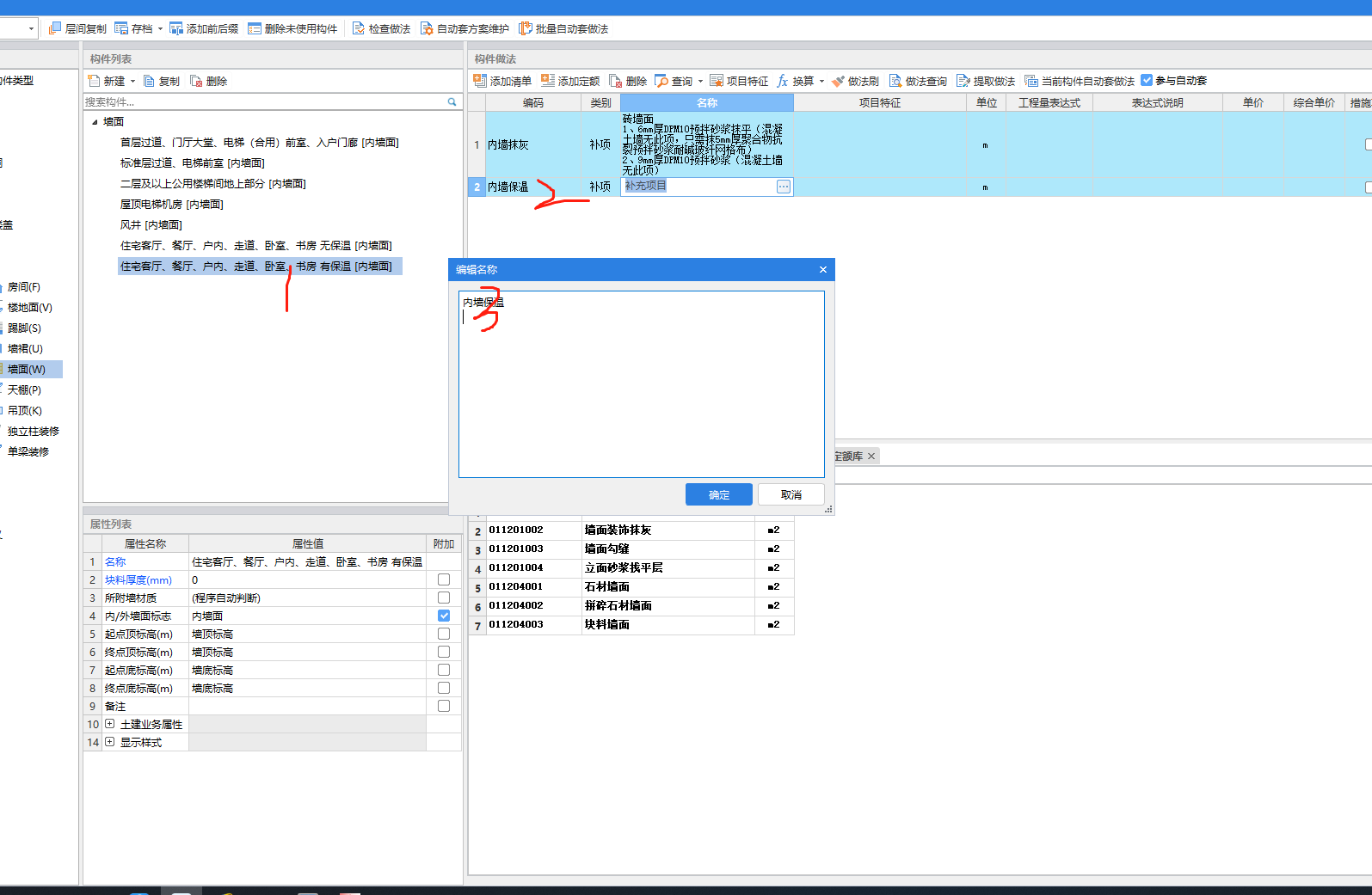Click the 项目特征 icon

point(717,81)
